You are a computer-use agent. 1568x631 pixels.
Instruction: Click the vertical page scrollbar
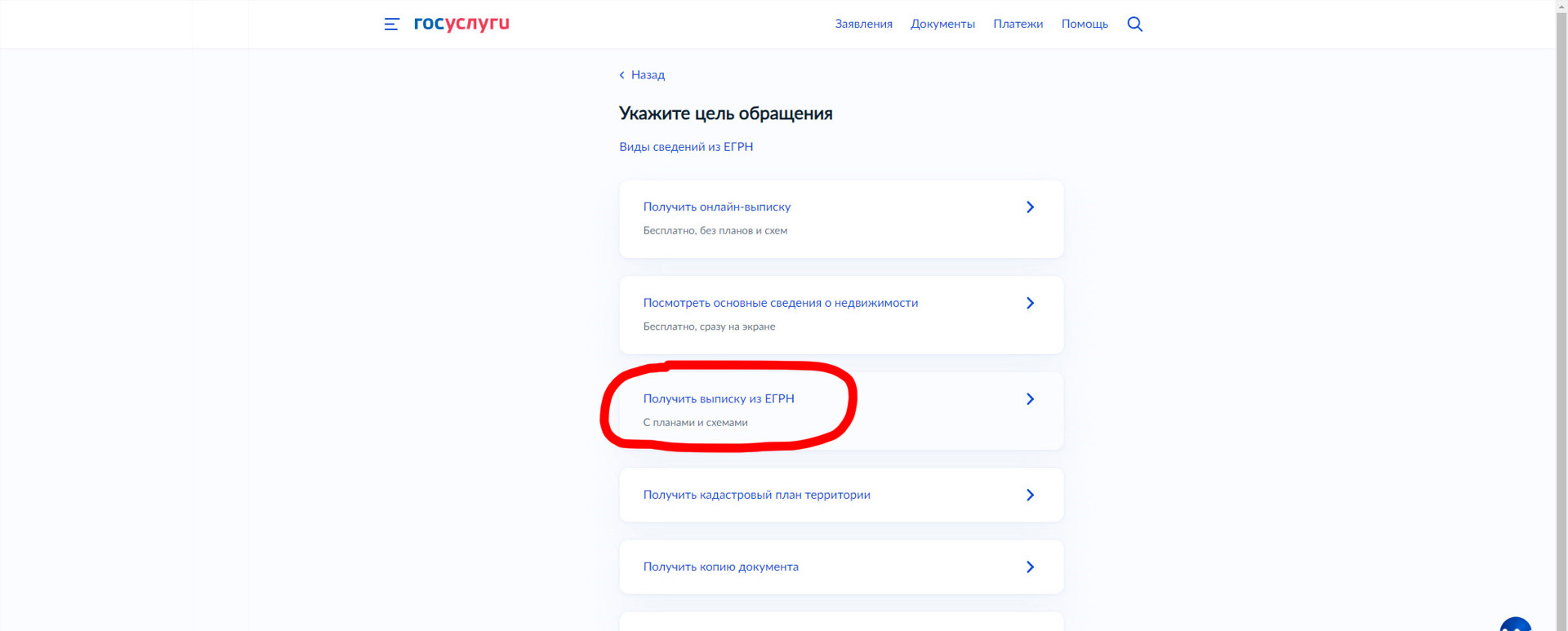tap(1561, 315)
